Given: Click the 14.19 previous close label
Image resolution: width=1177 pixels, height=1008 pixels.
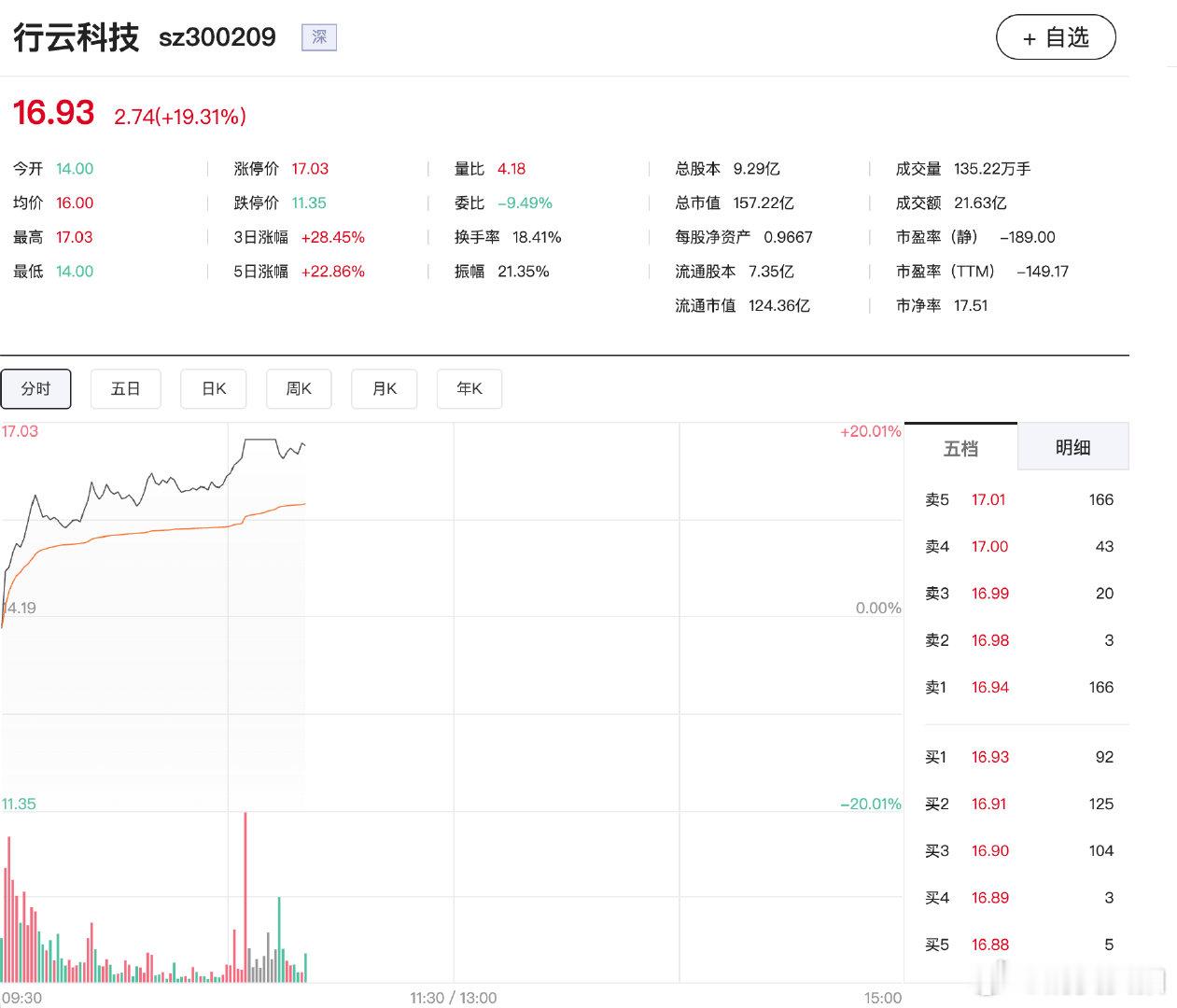Looking at the screenshot, I should (19, 608).
